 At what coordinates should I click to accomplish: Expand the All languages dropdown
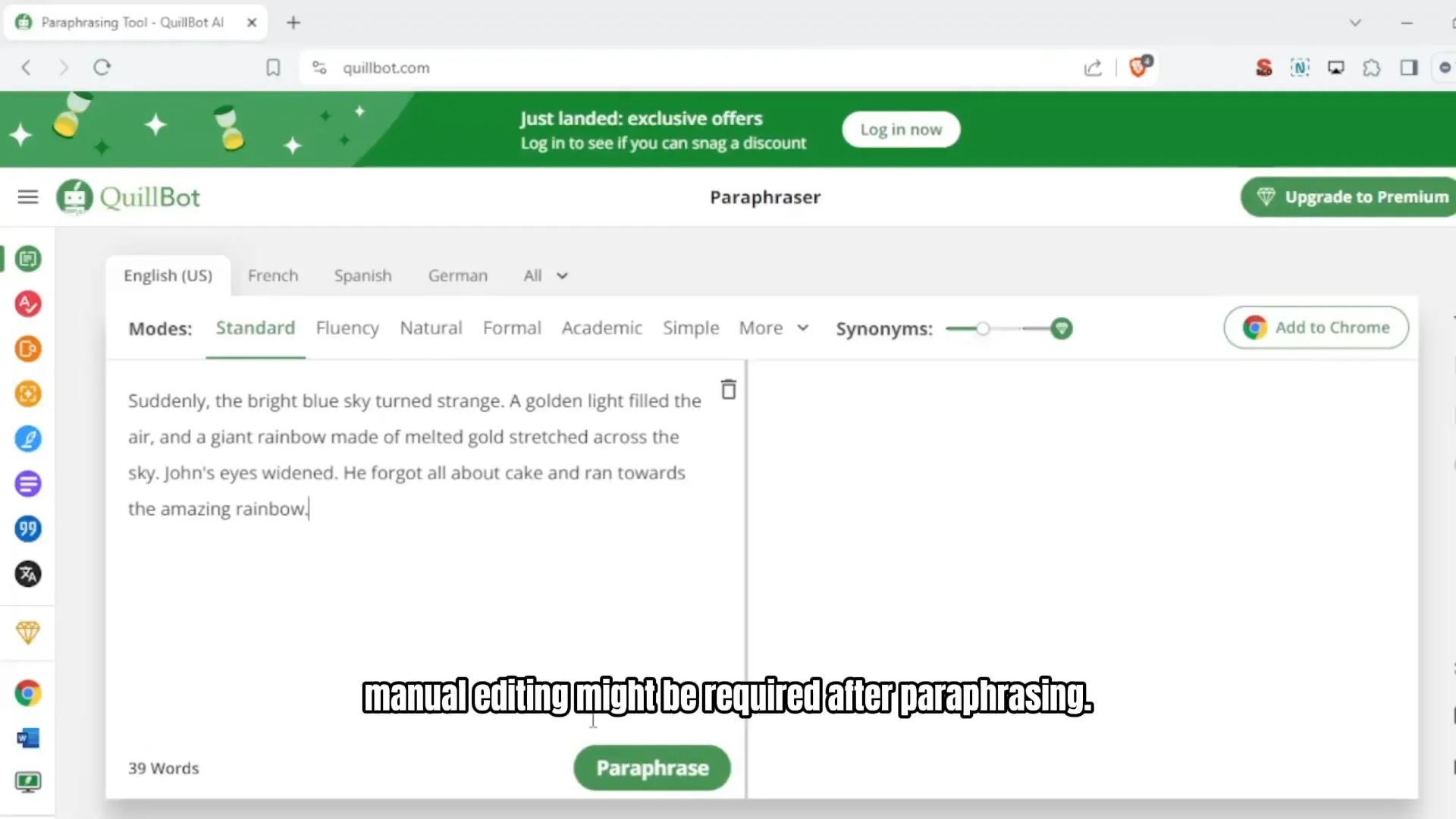pyautogui.click(x=544, y=275)
